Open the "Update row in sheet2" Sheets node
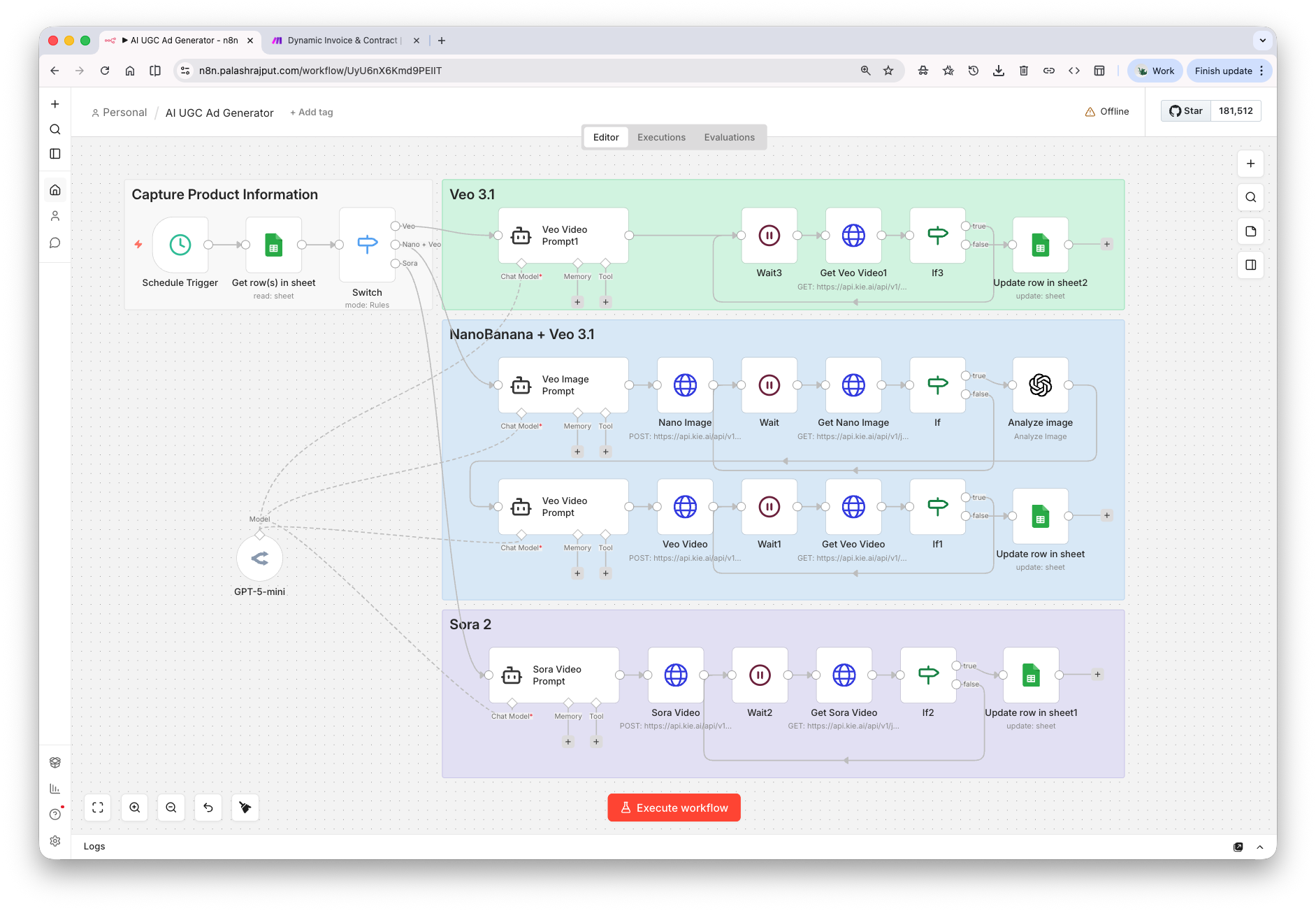 [1040, 245]
